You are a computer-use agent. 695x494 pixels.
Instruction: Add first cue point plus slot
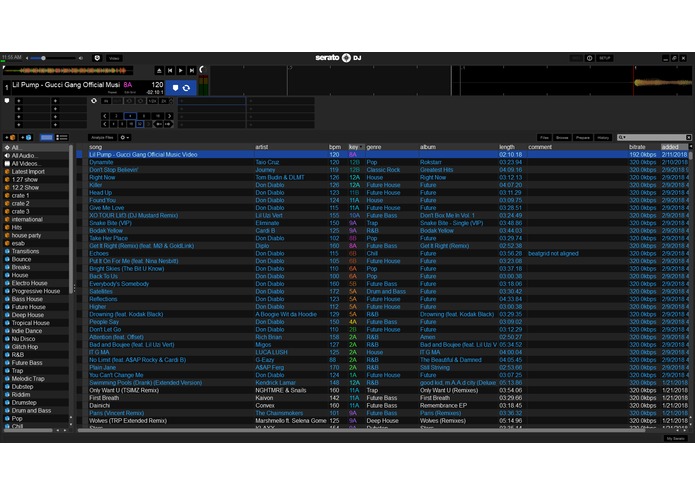(19, 101)
